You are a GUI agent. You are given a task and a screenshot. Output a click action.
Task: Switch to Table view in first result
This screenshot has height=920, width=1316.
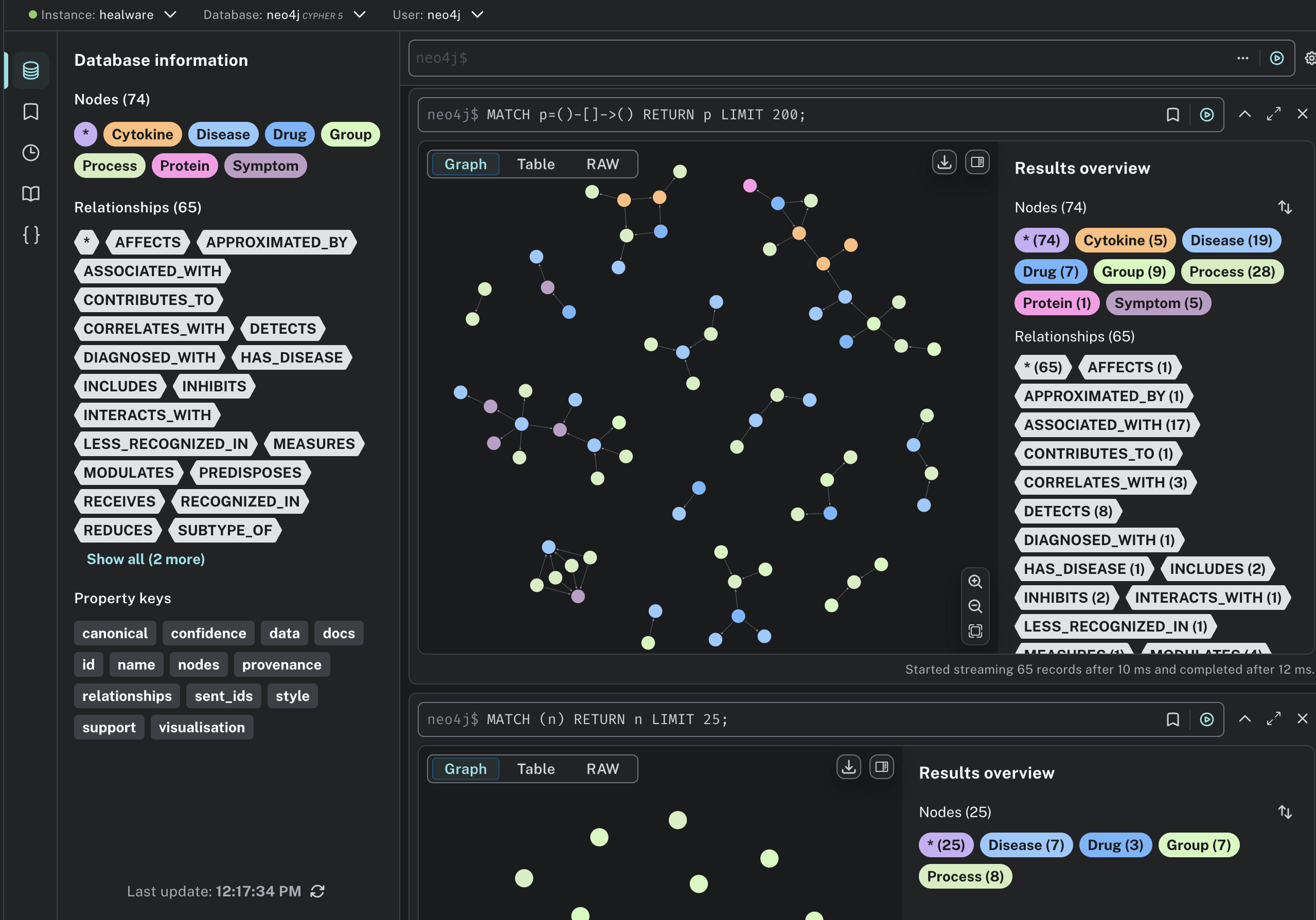point(536,165)
